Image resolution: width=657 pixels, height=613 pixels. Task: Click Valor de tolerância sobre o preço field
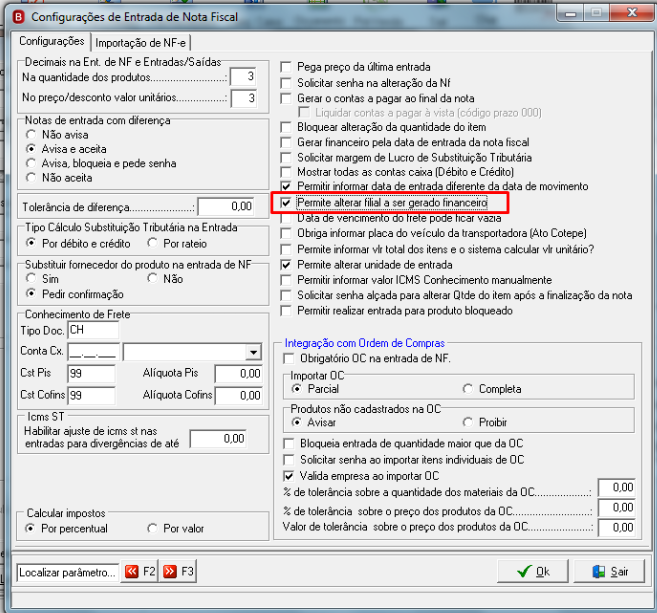tap(616, 528)
